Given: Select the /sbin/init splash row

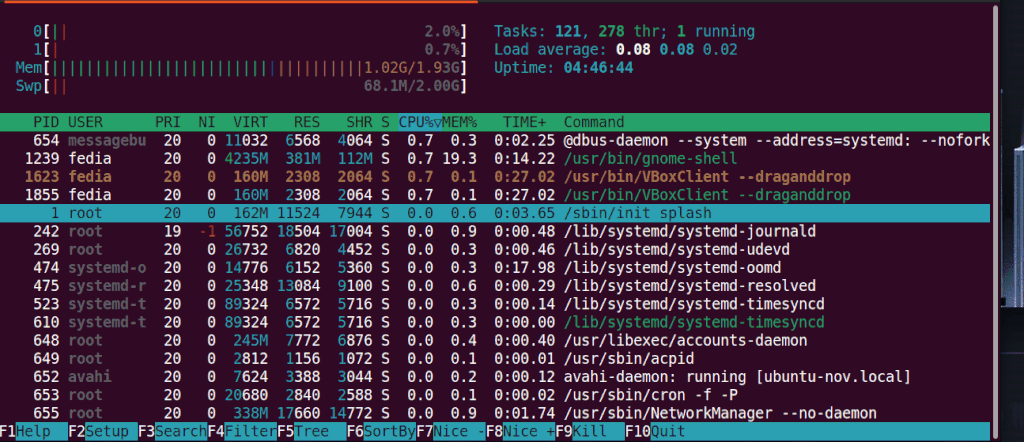Looking at the screenshot, I should pos(495,213).
